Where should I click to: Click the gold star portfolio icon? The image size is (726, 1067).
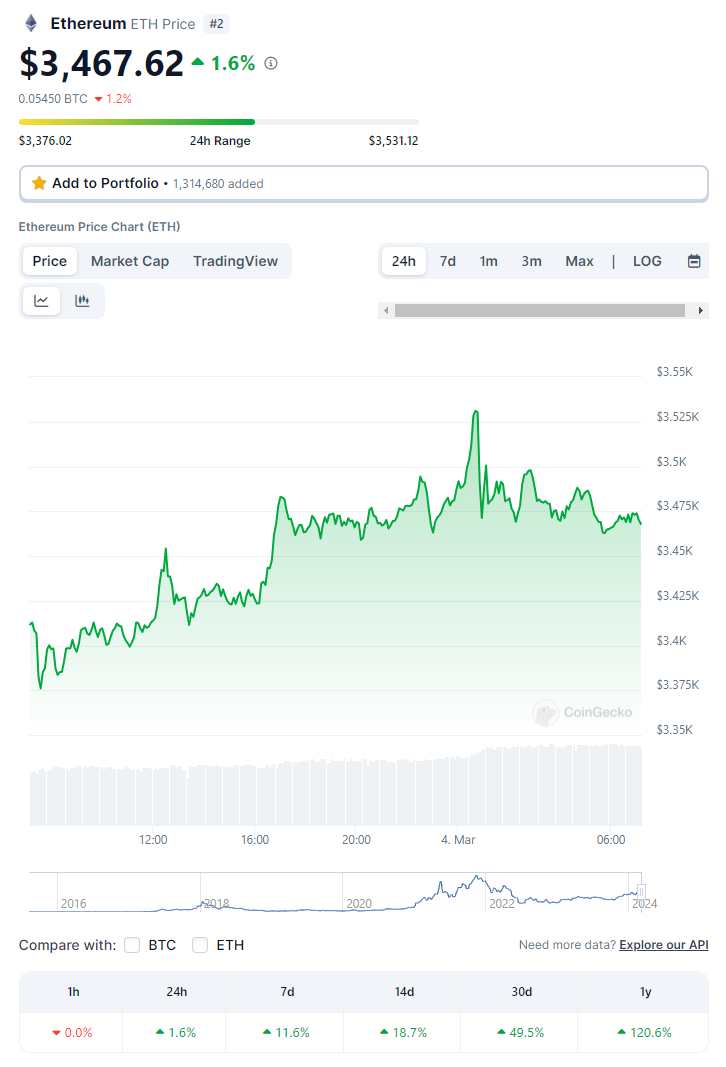tap(39, 183)
